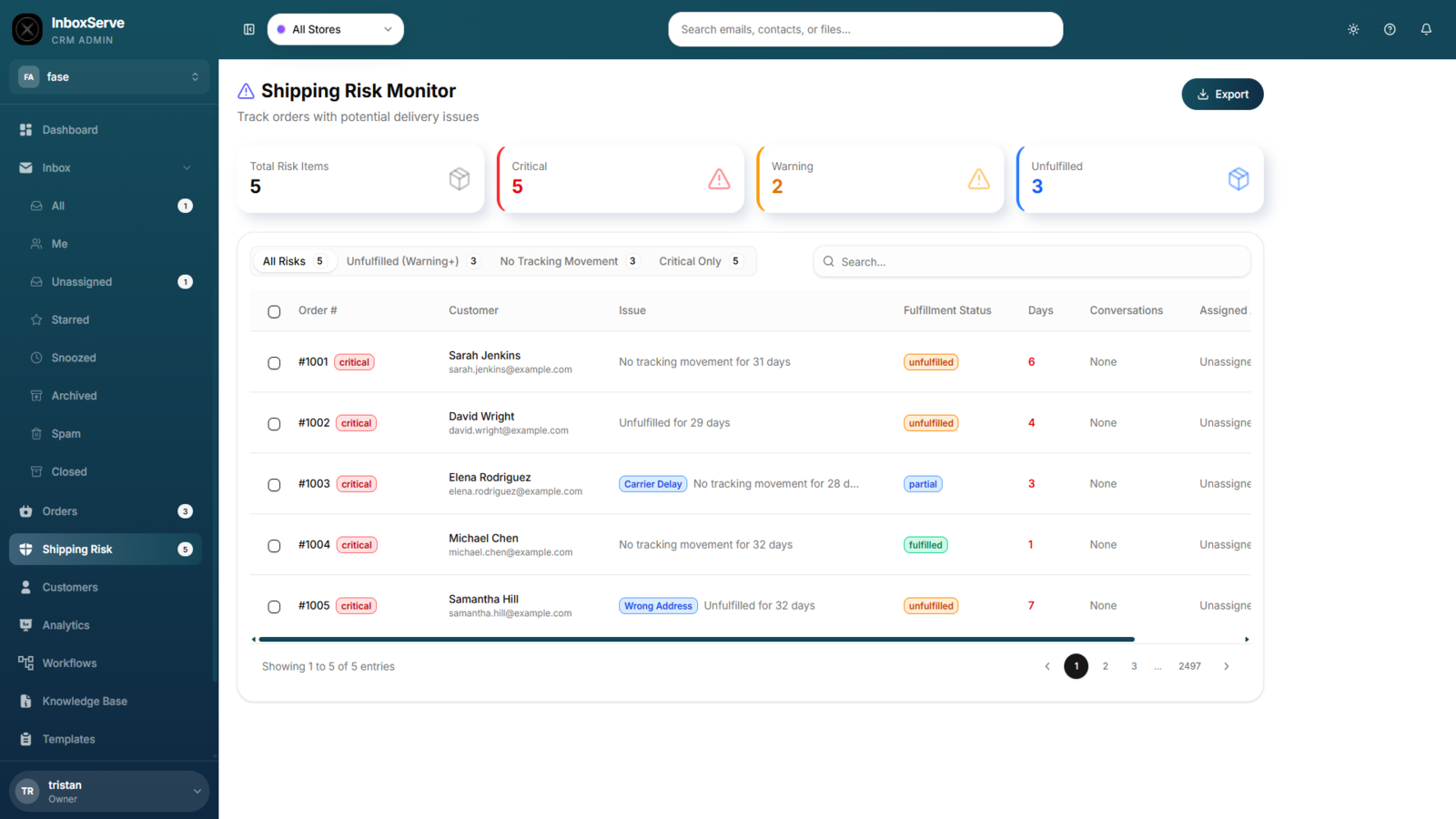Click order number #1002
The image size is (1456, 819).
click(x=314, y=423)
